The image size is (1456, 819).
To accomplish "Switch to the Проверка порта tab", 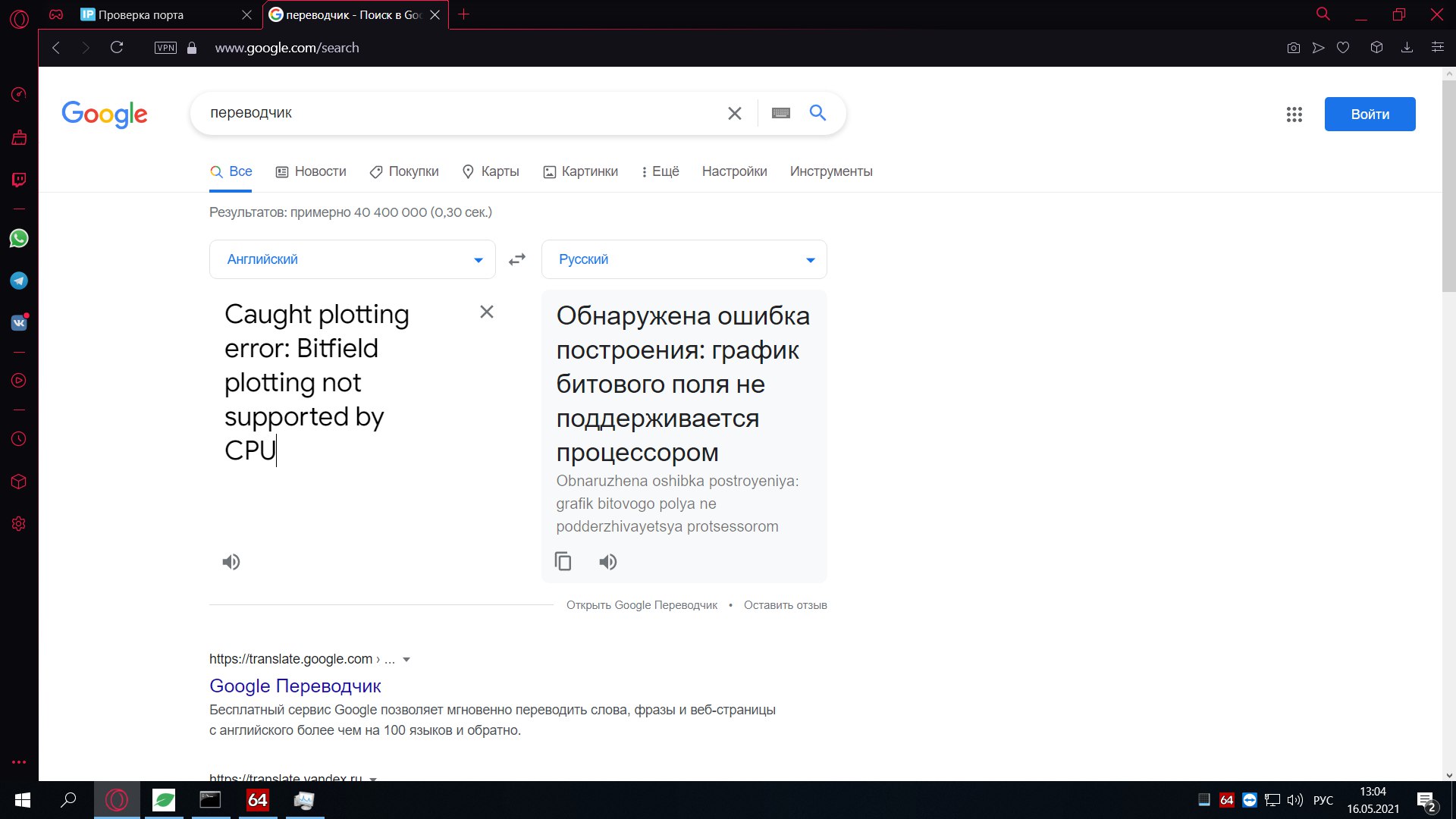I will click(x=167, y=14).
